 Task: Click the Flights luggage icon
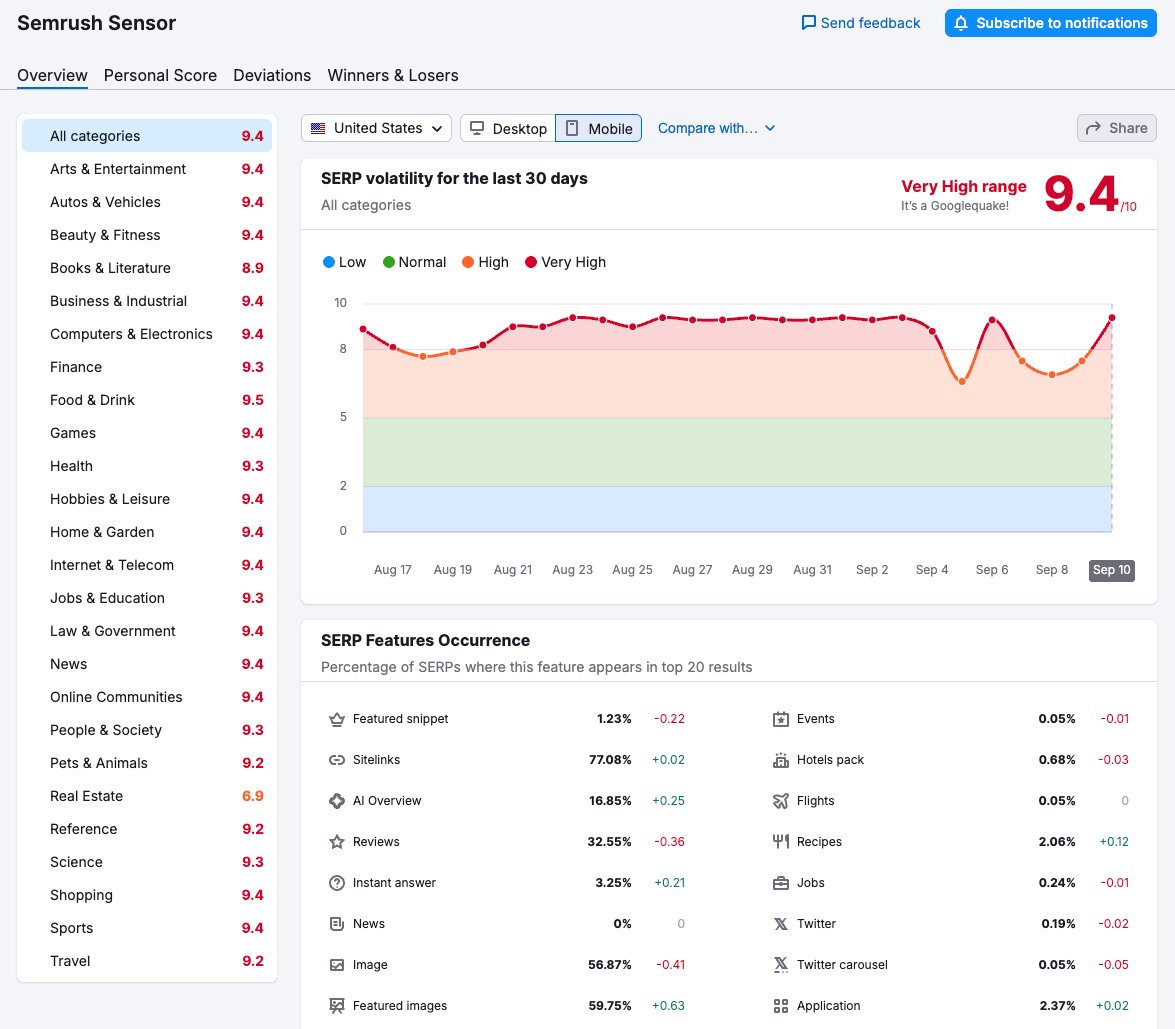pos(780,800)
